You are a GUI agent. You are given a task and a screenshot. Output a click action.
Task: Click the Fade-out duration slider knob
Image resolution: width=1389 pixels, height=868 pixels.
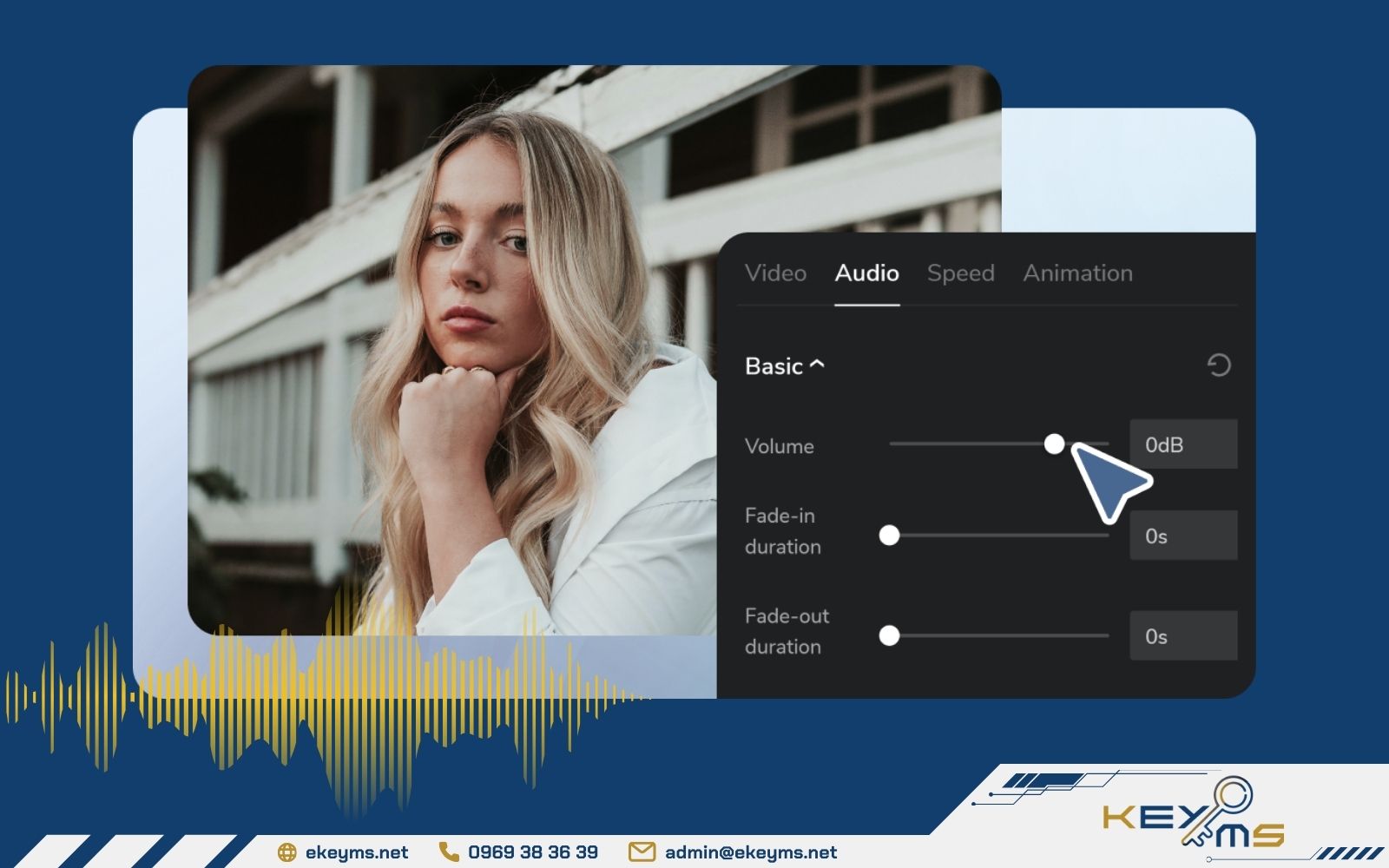coord(889,636)
